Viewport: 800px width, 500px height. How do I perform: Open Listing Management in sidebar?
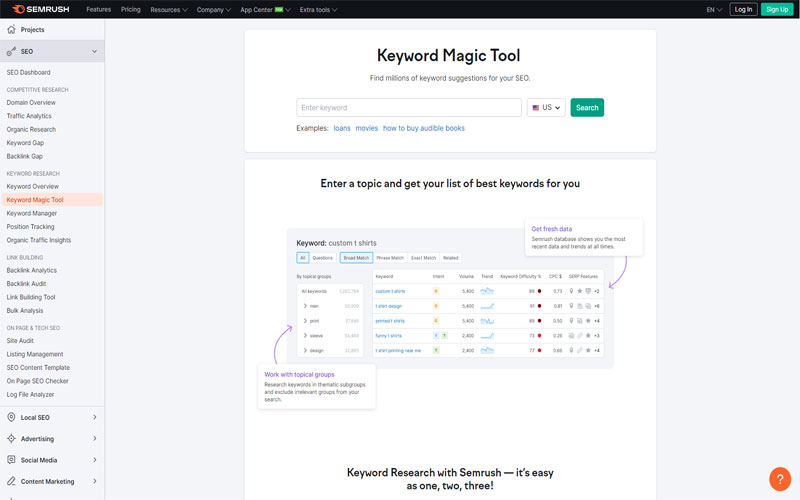[35, 354]
